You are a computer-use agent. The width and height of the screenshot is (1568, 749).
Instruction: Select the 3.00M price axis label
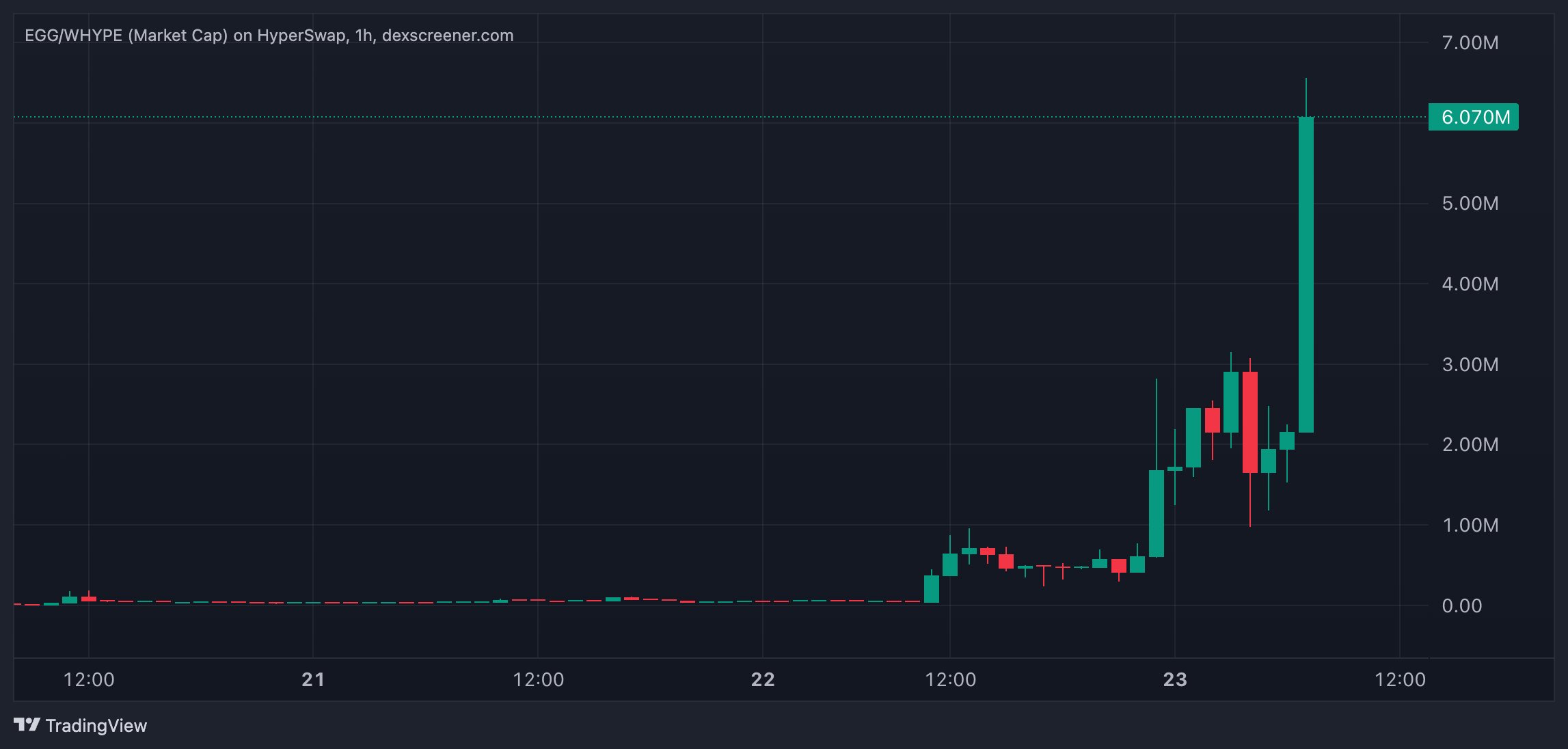click(x=1470, y=365)
